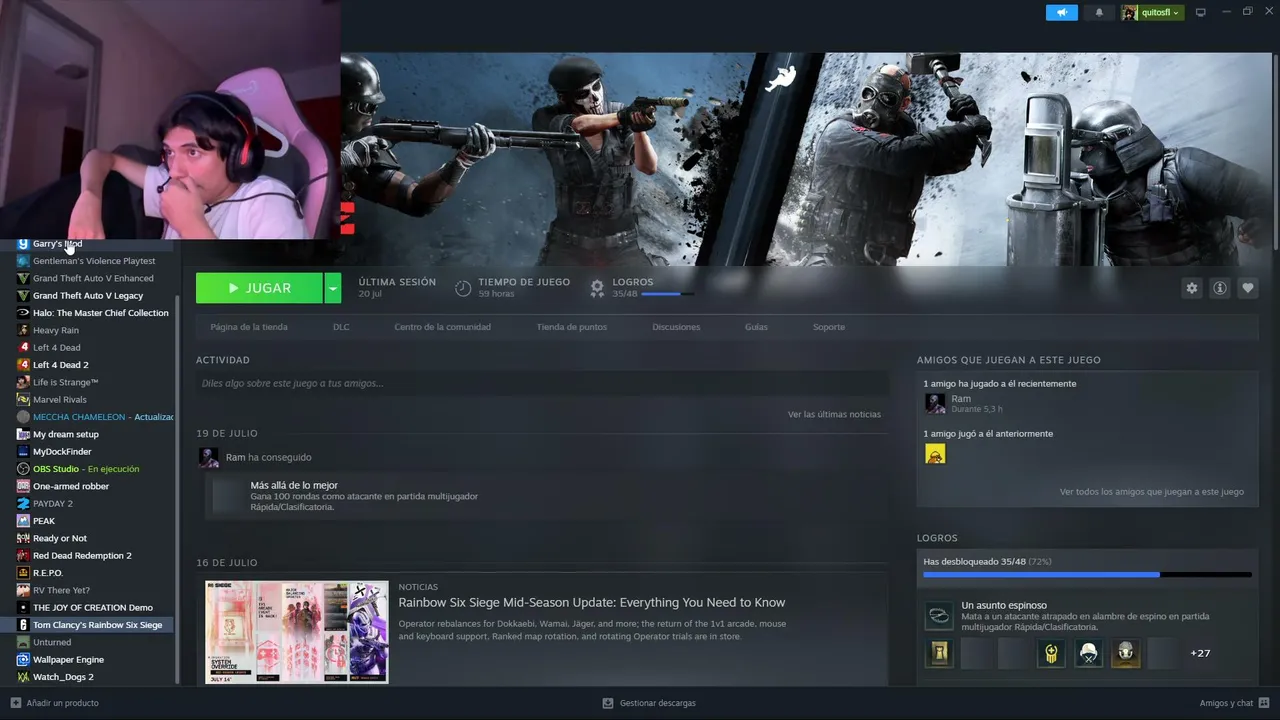
Task: Click Ram's avatar in activity feed
Action: [x=208, y=457]
